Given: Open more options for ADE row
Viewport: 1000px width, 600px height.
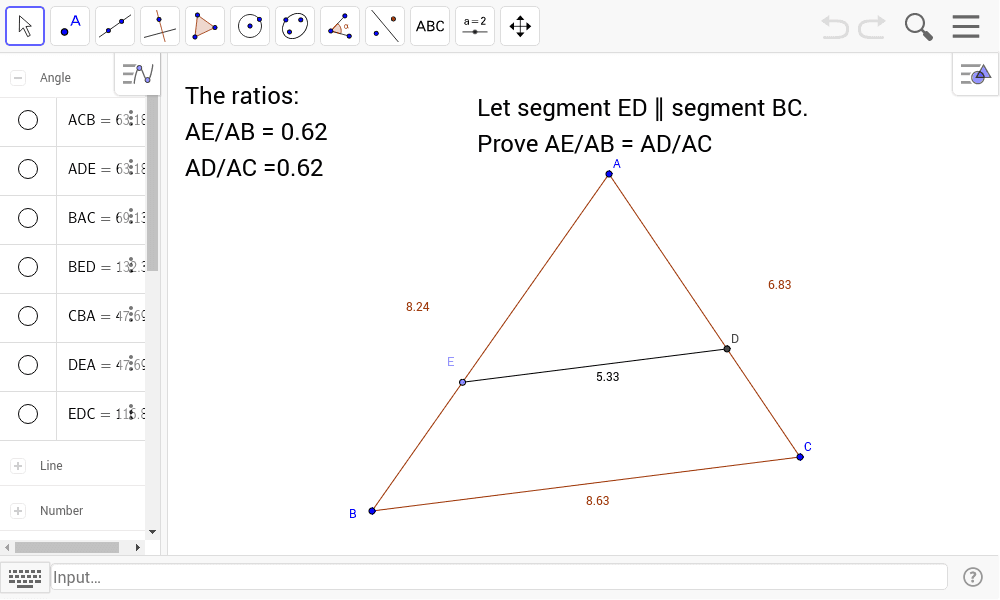Looking at the screenshot, I should [x=131, y=168].
